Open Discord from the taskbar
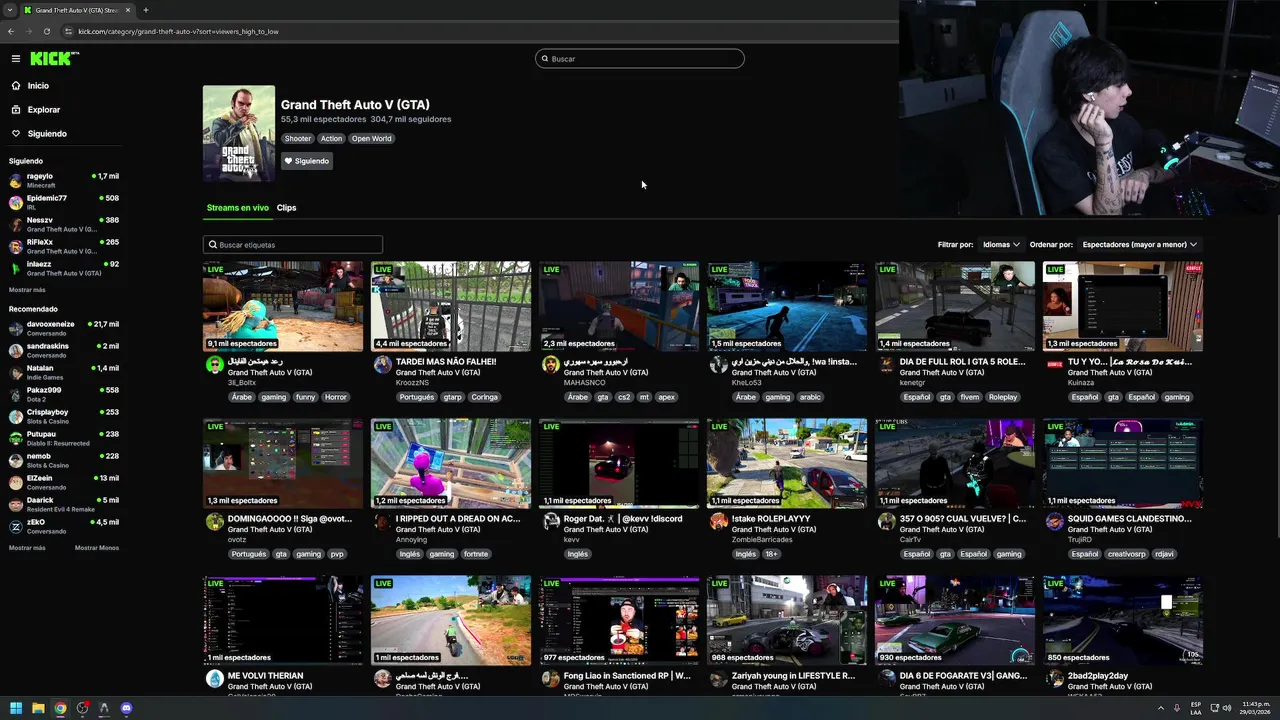The height and width of the screenshot is (720, 1280). (126, 708)
